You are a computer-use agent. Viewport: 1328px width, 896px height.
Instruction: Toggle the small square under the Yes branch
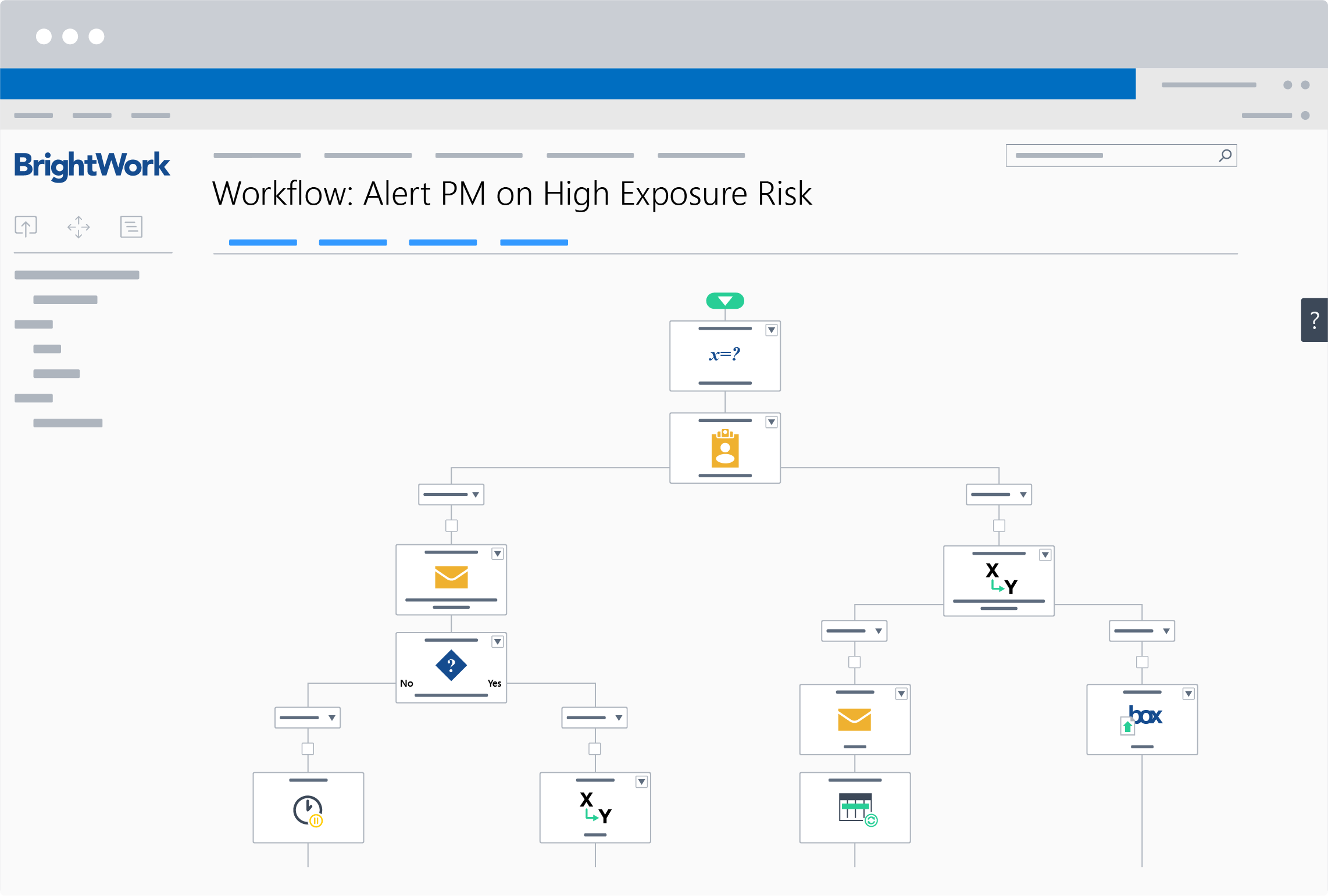(x=594, y=749)
